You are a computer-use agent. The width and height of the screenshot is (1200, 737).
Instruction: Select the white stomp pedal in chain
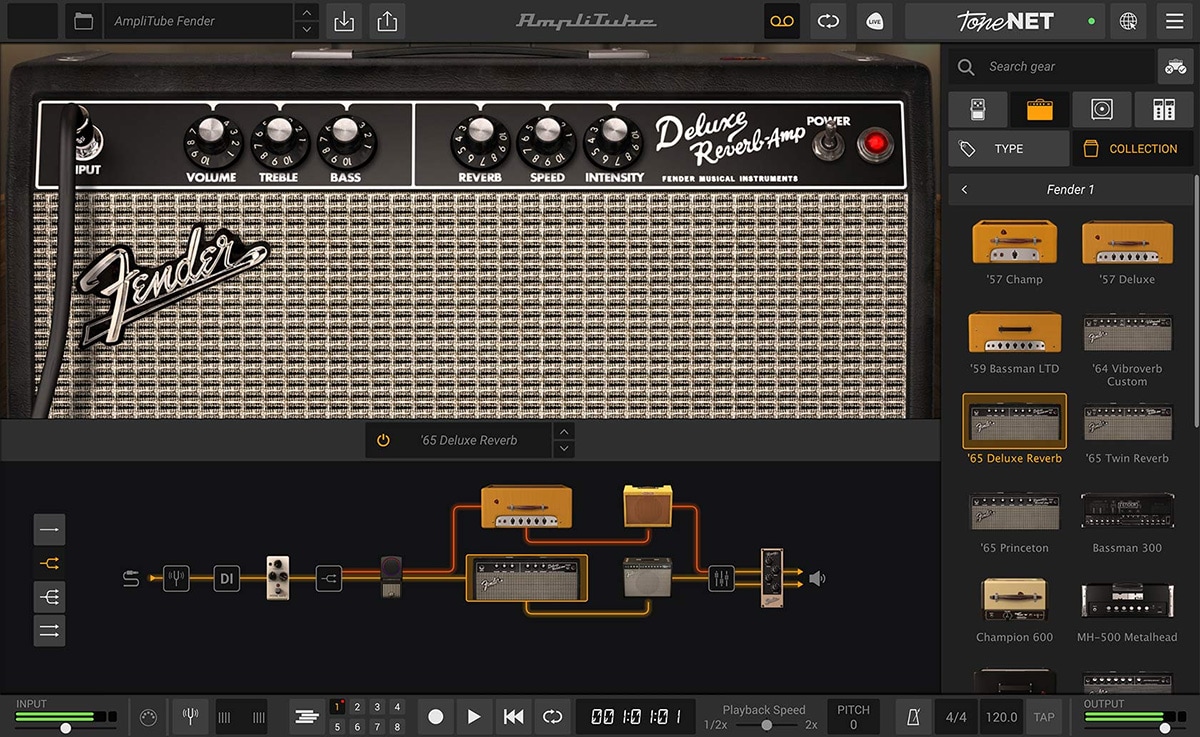click(x=278, y=577)
